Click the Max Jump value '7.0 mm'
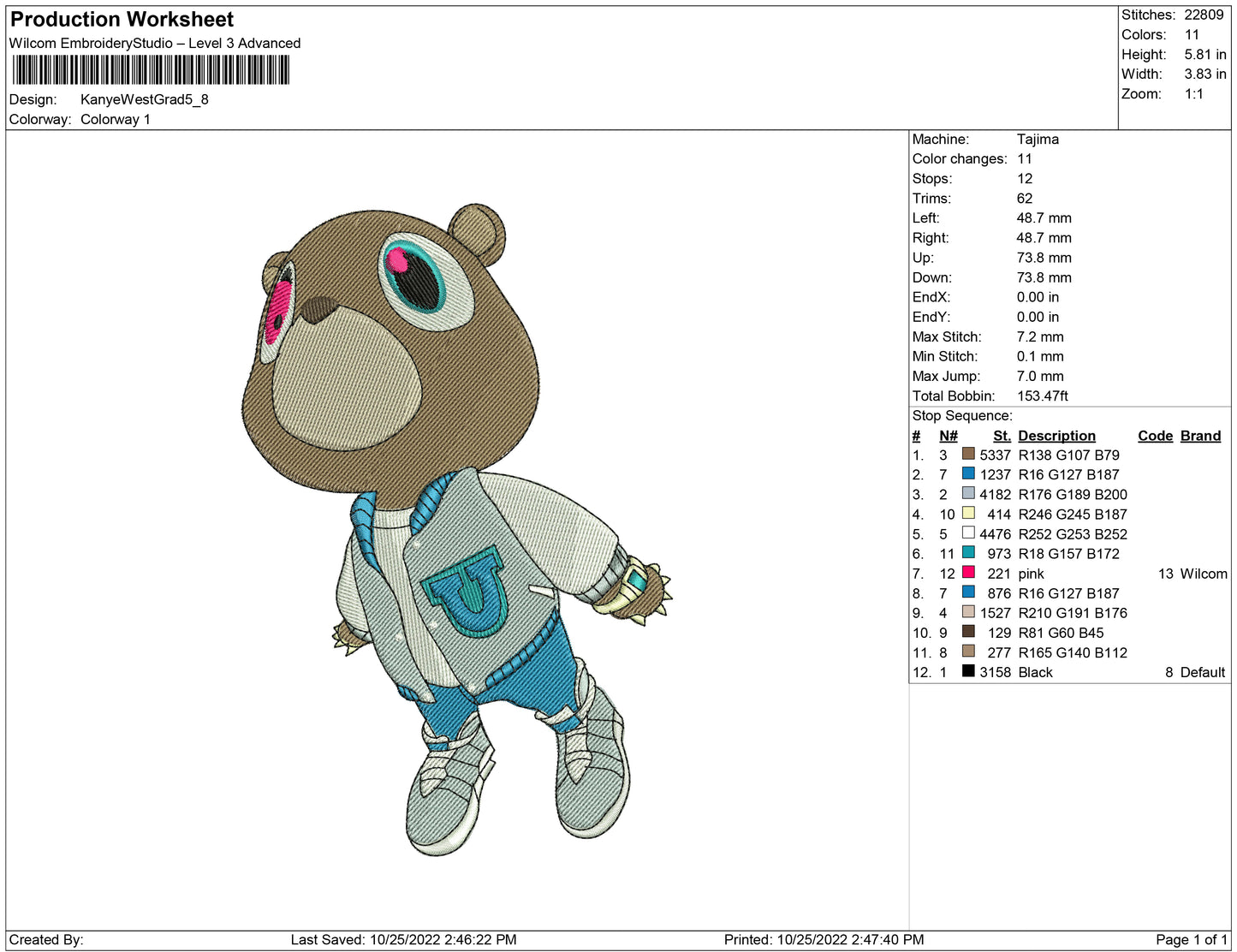Screen dimensions: 1237x952 coord(1040,376)
